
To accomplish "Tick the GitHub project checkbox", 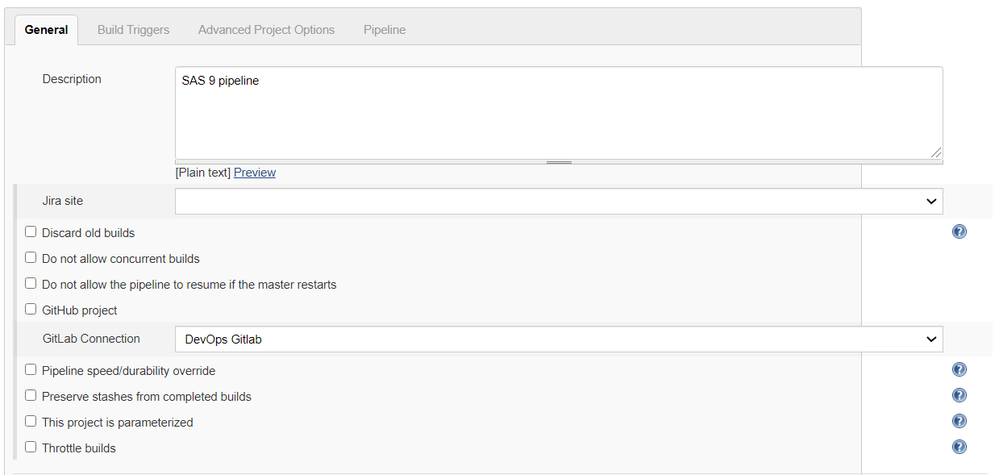I will click(x=31, y=309).
